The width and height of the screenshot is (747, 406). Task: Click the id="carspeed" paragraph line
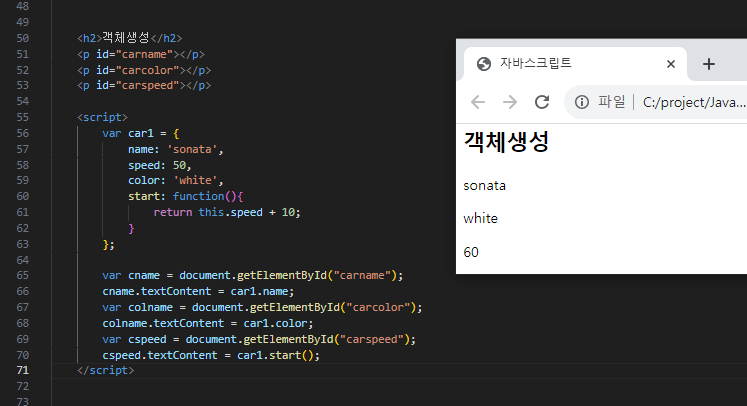(144, 86)
